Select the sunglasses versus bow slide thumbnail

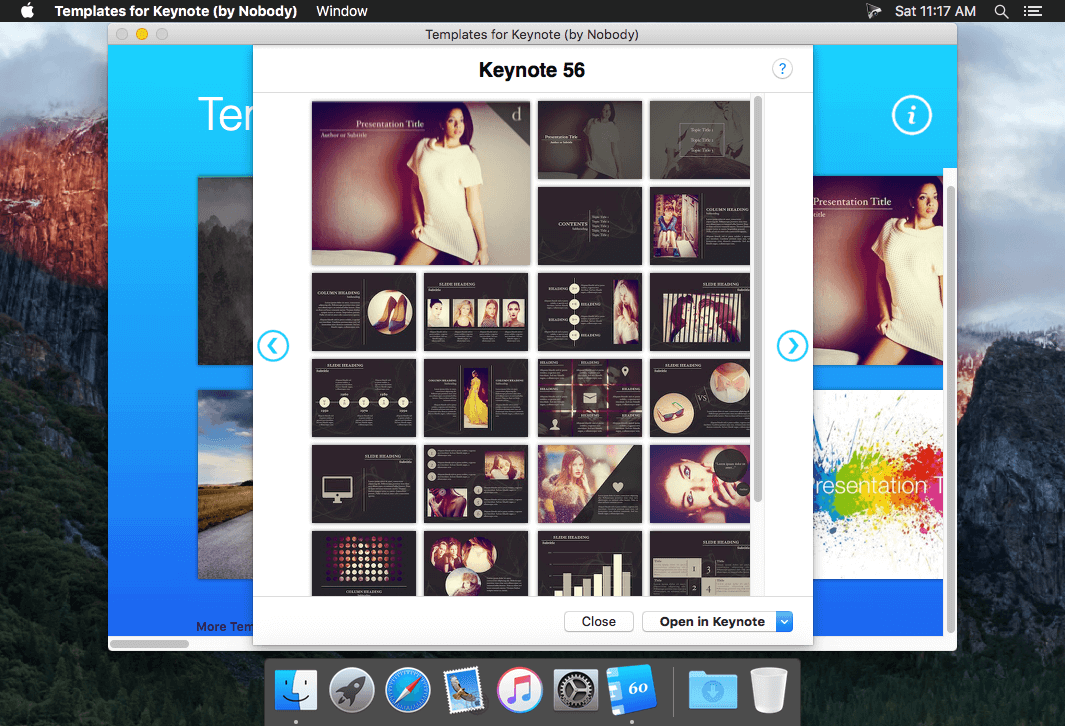[x=700, y=398]
